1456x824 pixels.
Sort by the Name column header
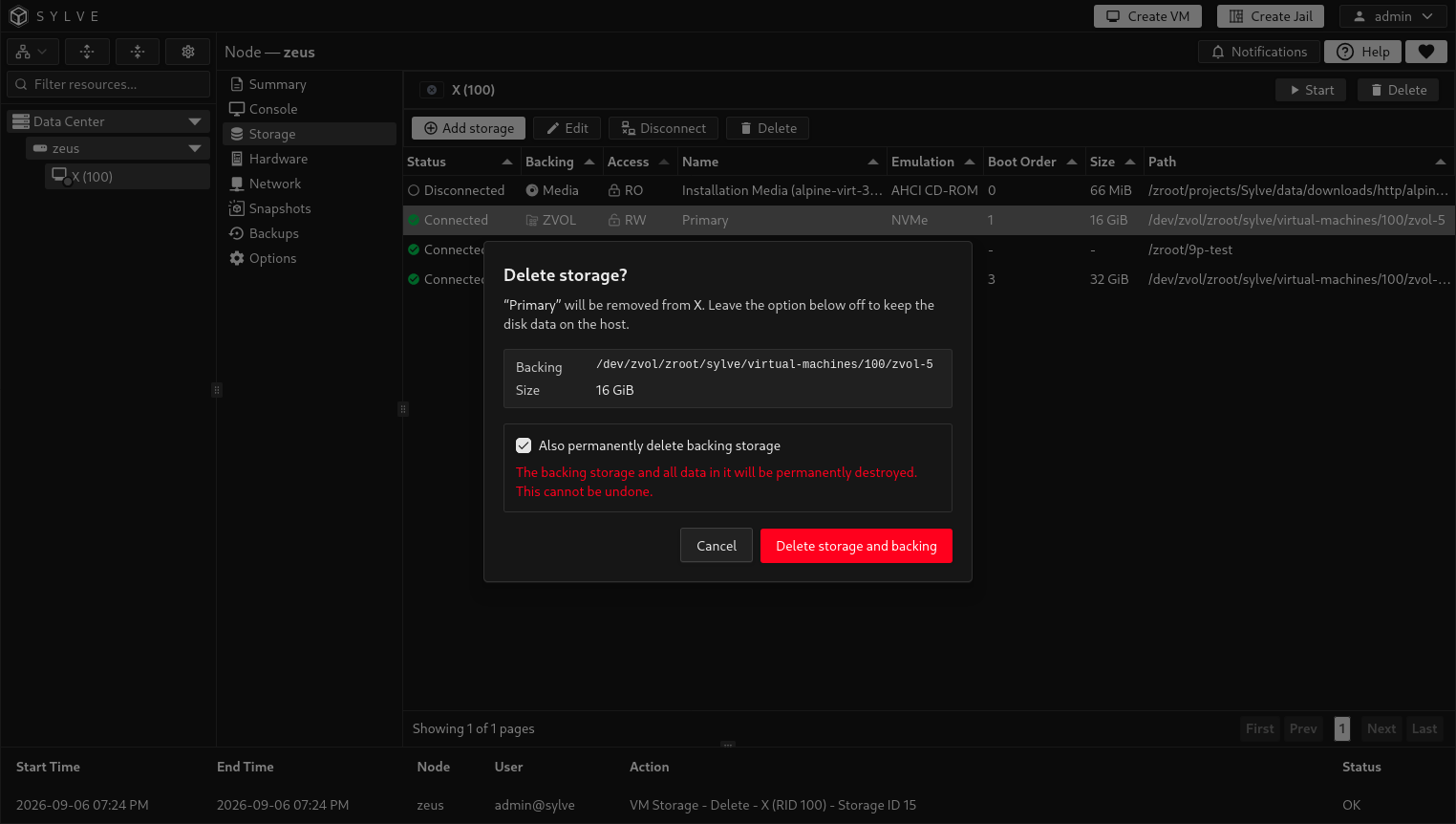(x=781, y=162)
